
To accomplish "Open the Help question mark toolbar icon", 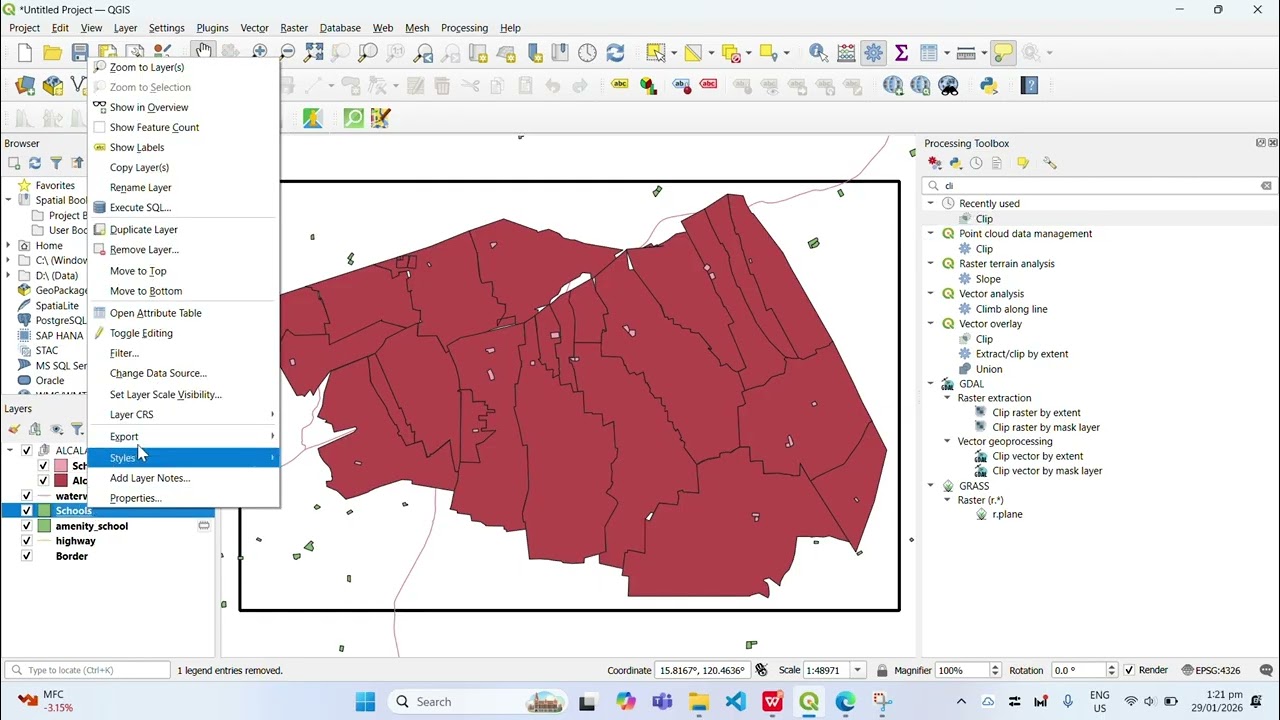I will [x=1029, y=86].
